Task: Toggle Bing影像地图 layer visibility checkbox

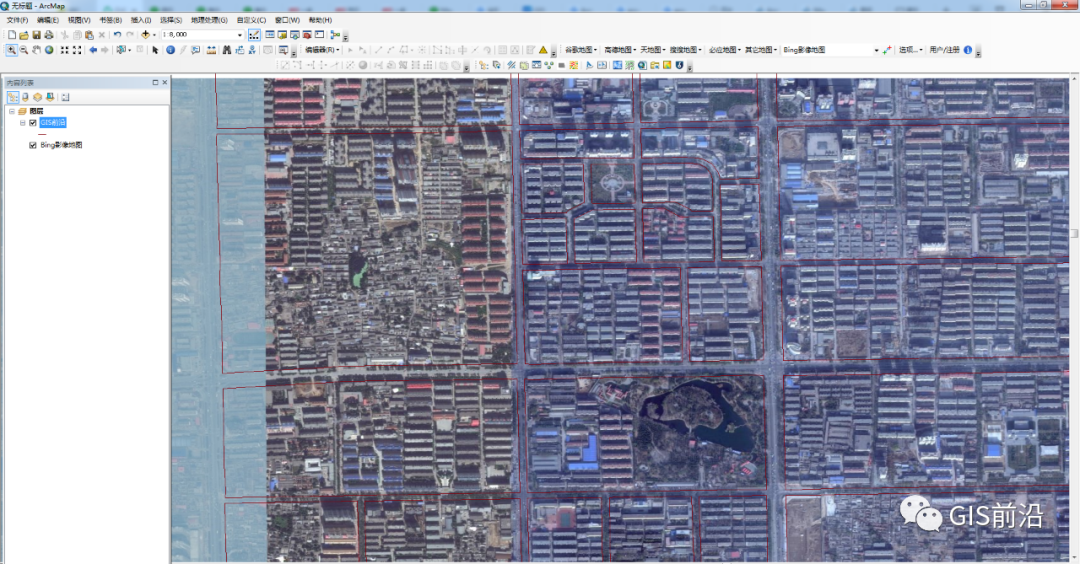Action: coord(32,145)
